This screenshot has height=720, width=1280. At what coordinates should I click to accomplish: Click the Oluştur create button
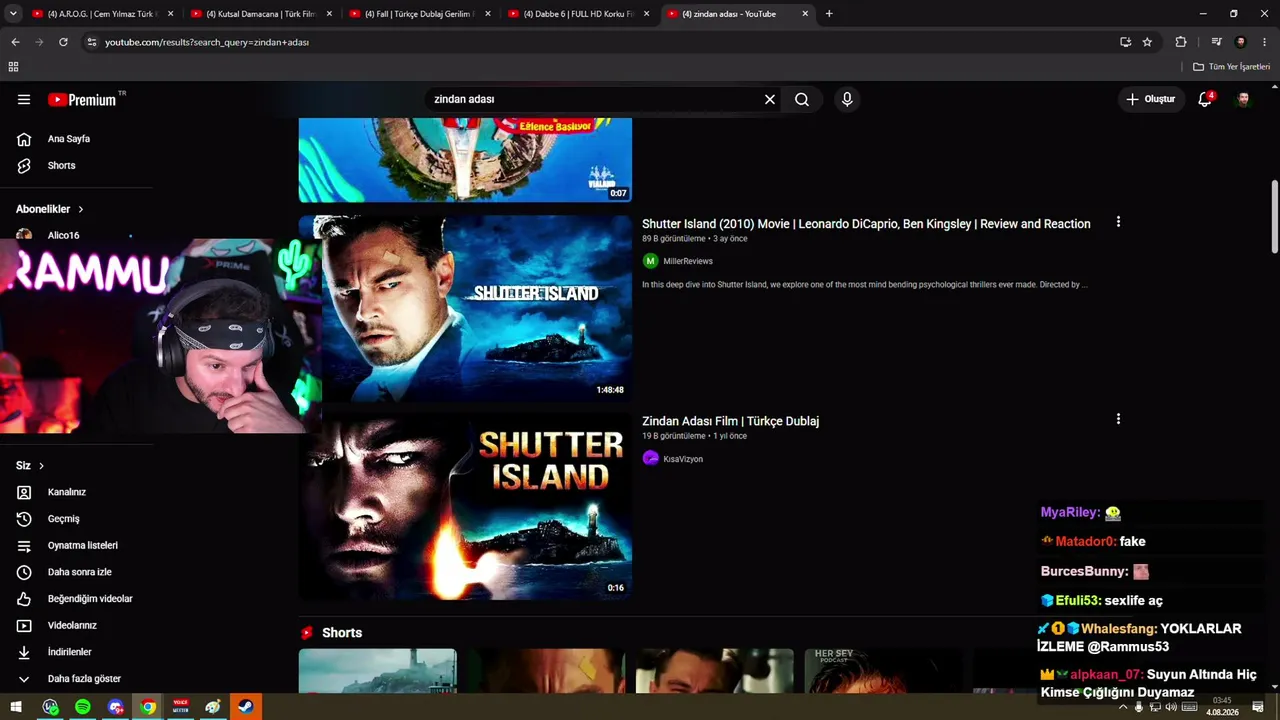(1151, 99)
